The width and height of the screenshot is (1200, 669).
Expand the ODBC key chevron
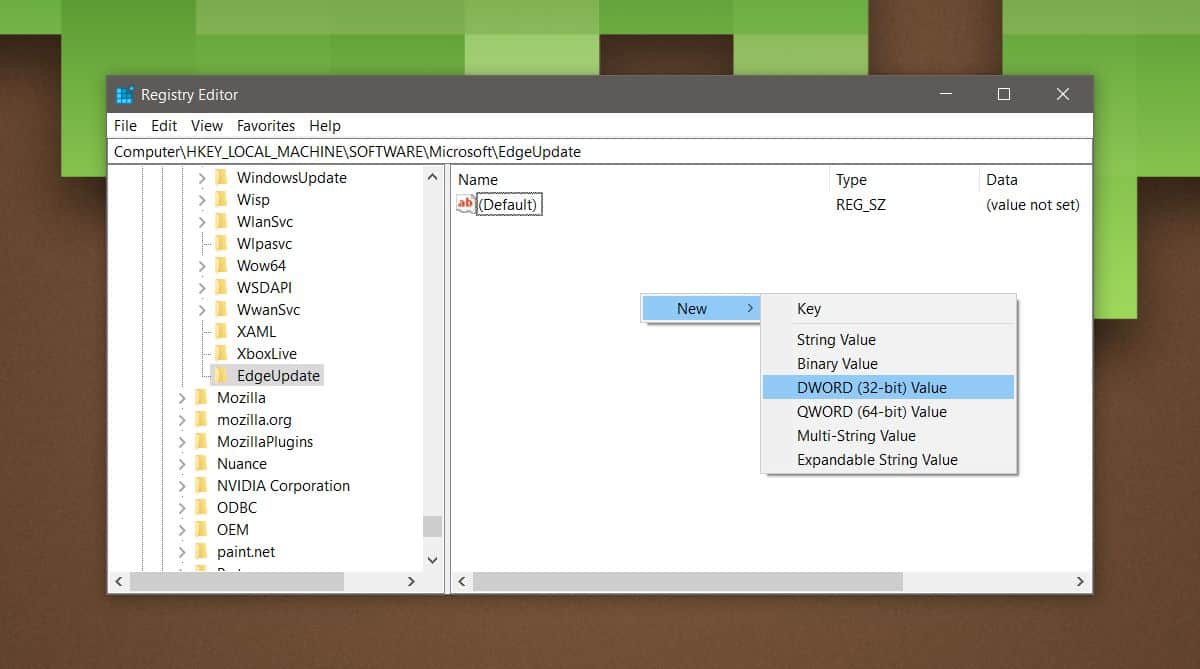click(181, 508)
